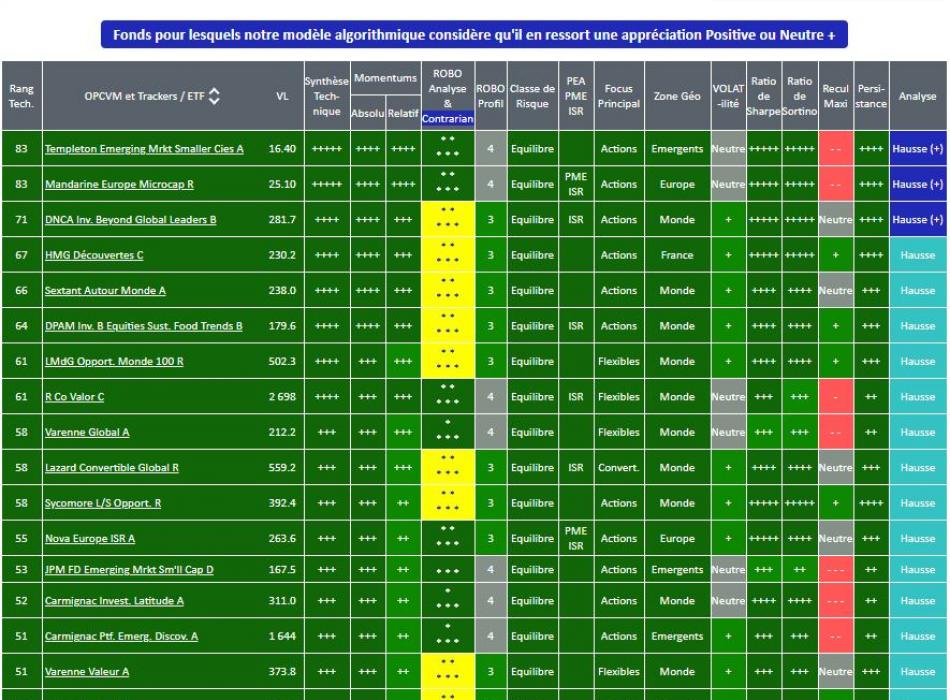The width and height of the screenshot is (950, 700).
Task: Click the 'OPCVM et Trackers / ETF' header label
Action: [144, 96]
